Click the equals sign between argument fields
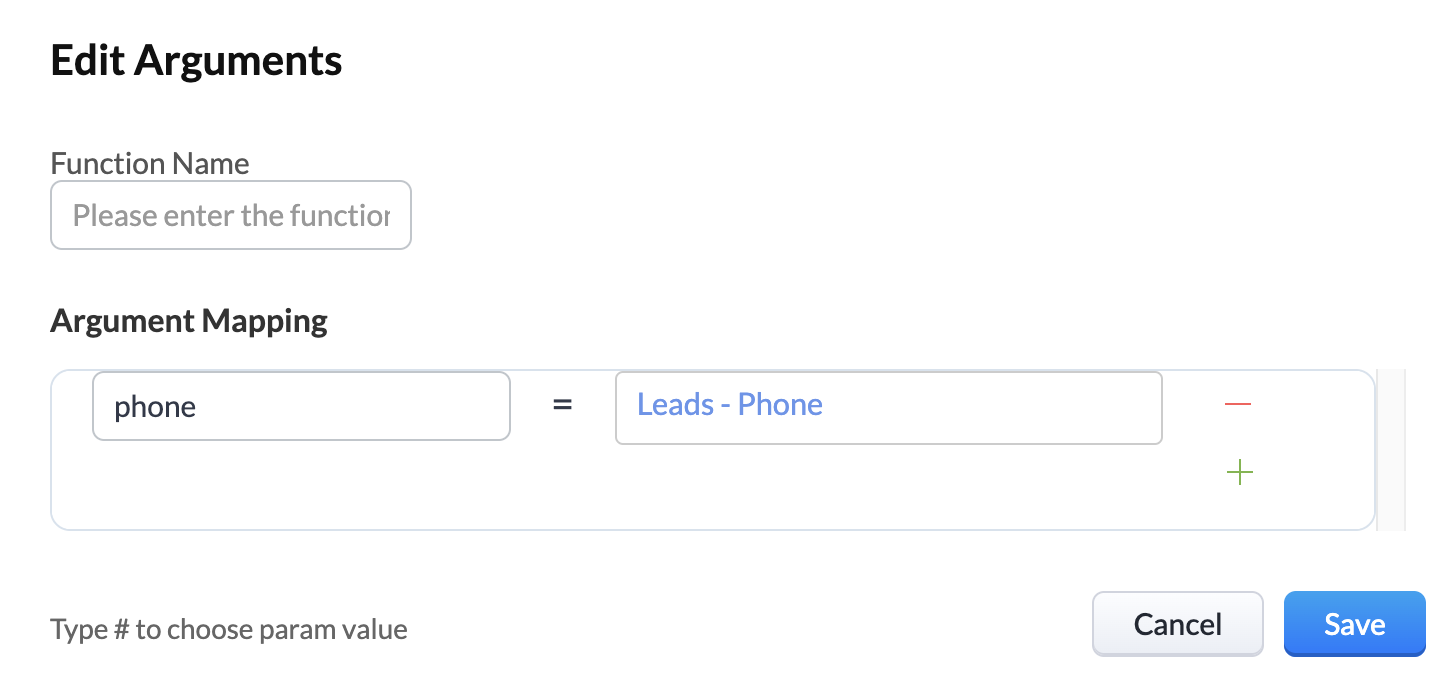The width and height of the screenshot is (1456, 680). tap(563, 405)
